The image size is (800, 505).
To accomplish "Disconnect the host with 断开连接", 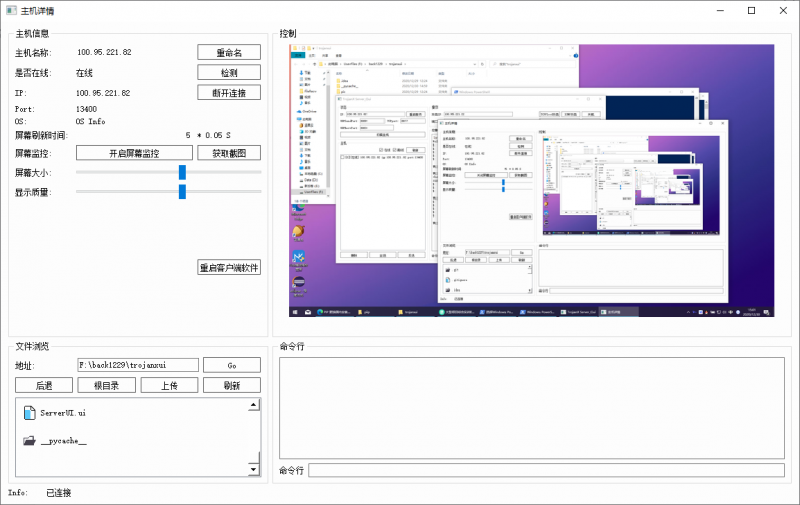I will pos(228,92).
